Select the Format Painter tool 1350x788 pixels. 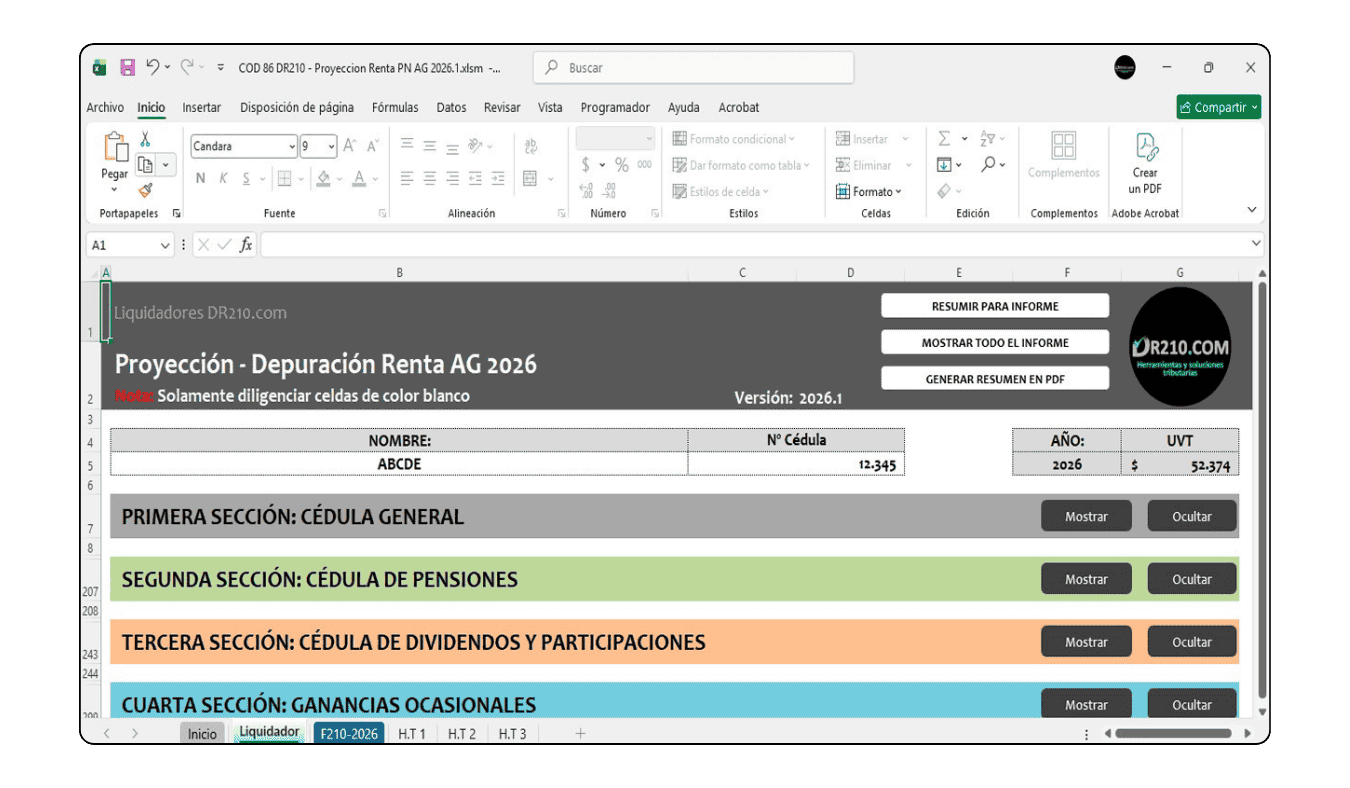pyautogui.click(x=145, y=192)
